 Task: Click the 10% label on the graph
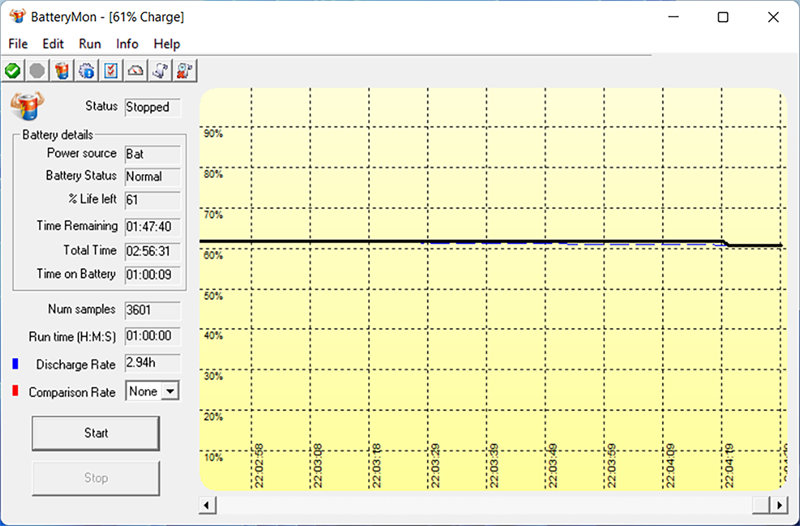pyautogui.click(x=213, y=458)
